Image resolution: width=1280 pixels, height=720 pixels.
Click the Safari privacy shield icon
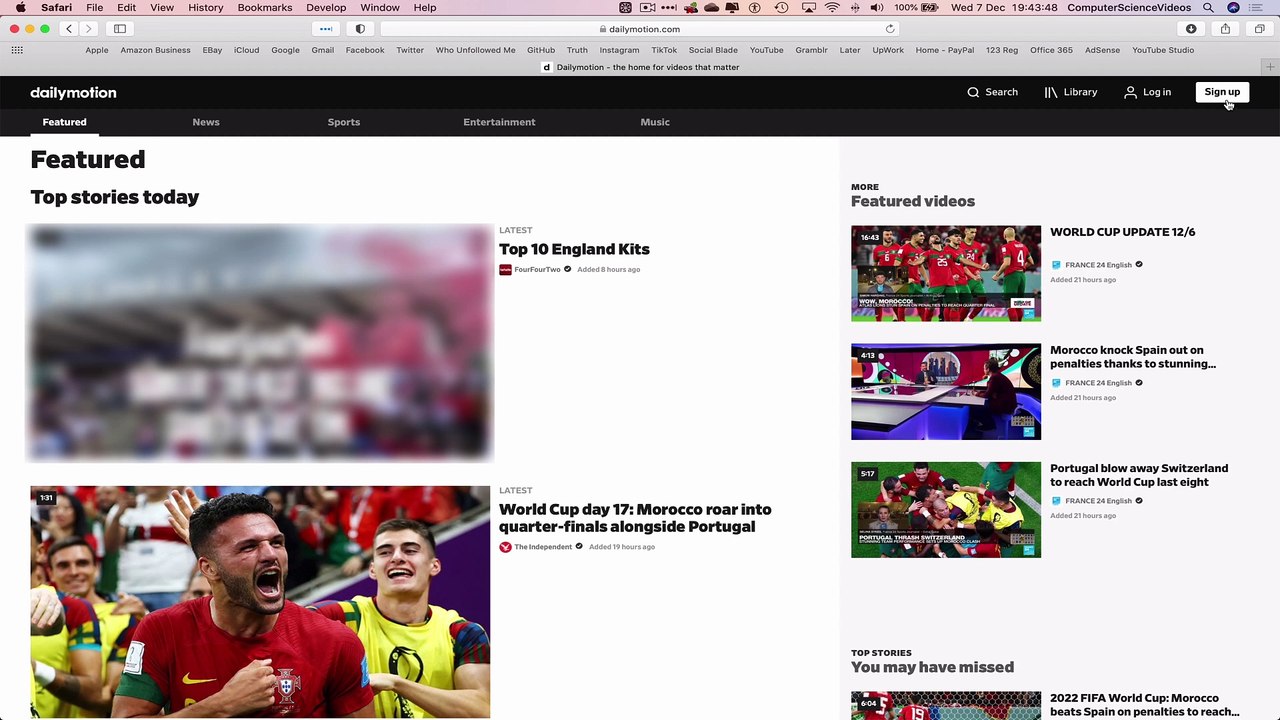click(360, 29)
